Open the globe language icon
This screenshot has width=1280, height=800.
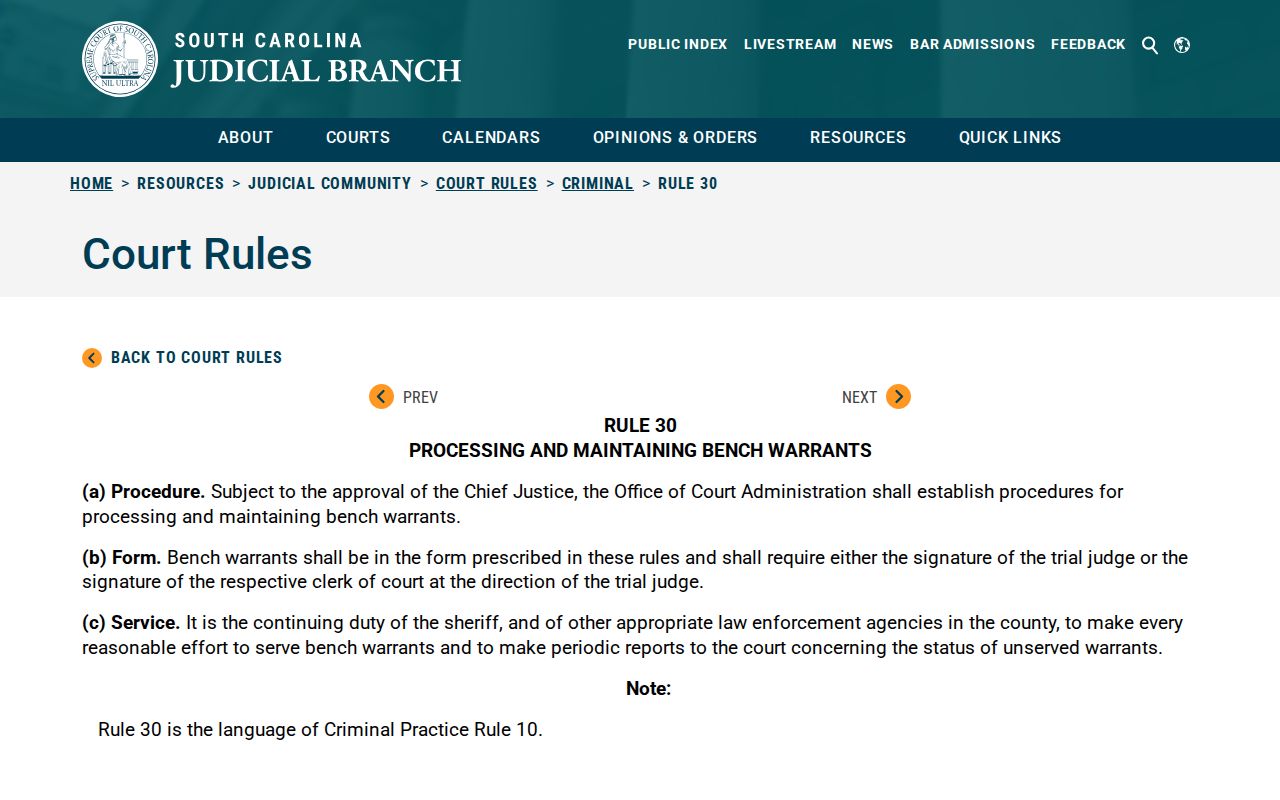1182,45
